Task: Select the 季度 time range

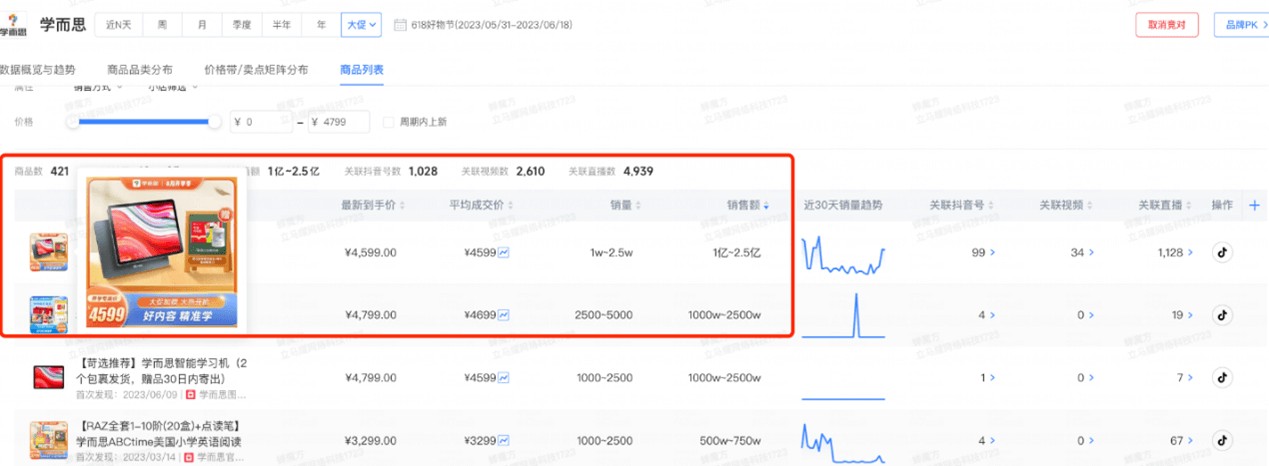Action: (x=241, y=25)
